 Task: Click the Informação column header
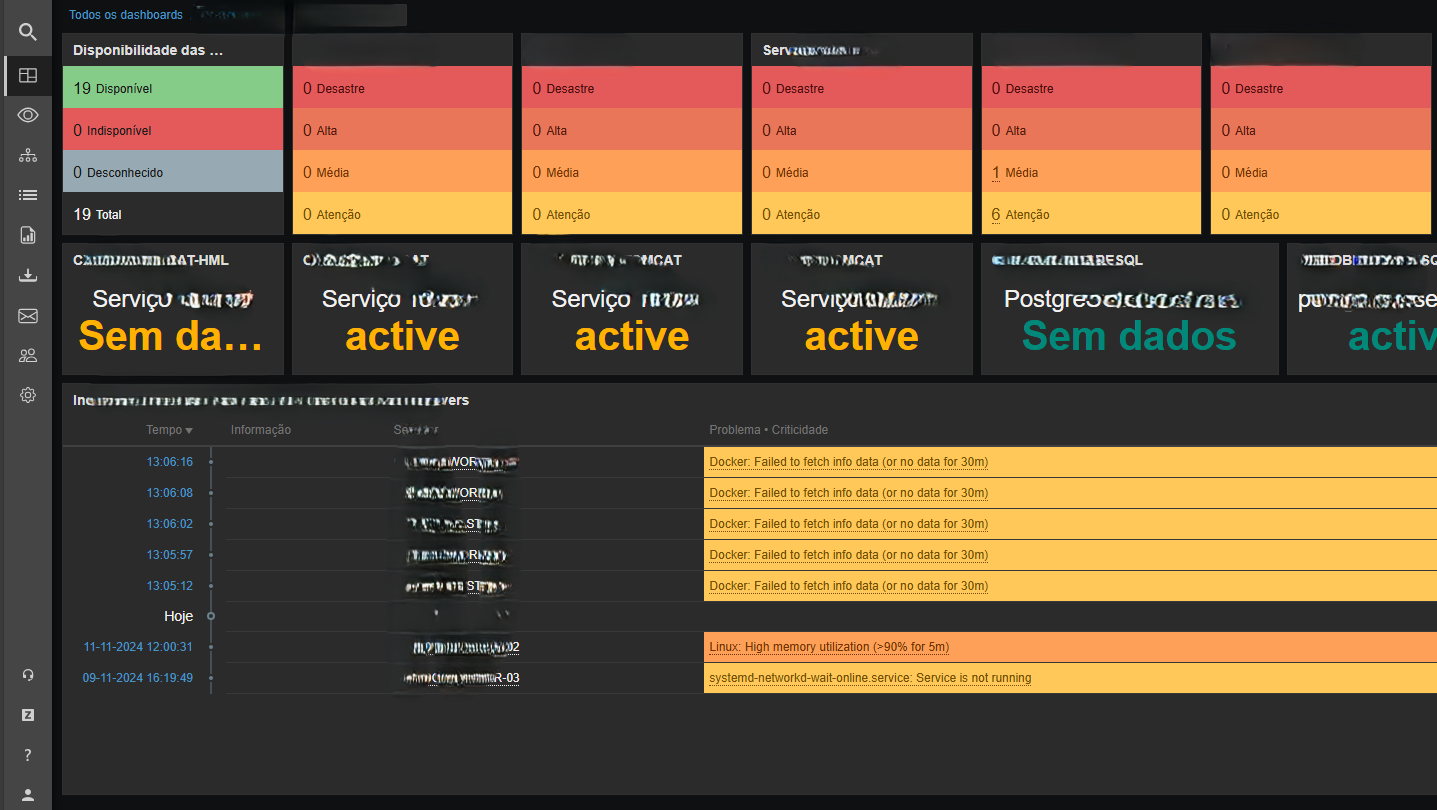click(260, 430)
